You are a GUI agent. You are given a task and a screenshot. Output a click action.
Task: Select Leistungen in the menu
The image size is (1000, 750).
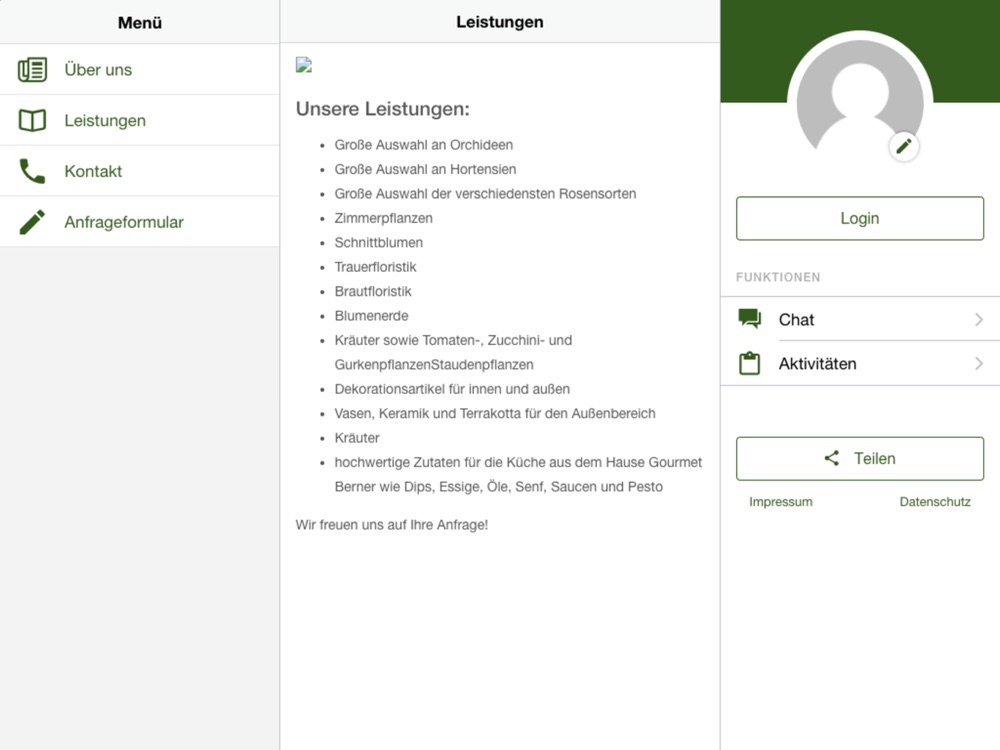140,120
